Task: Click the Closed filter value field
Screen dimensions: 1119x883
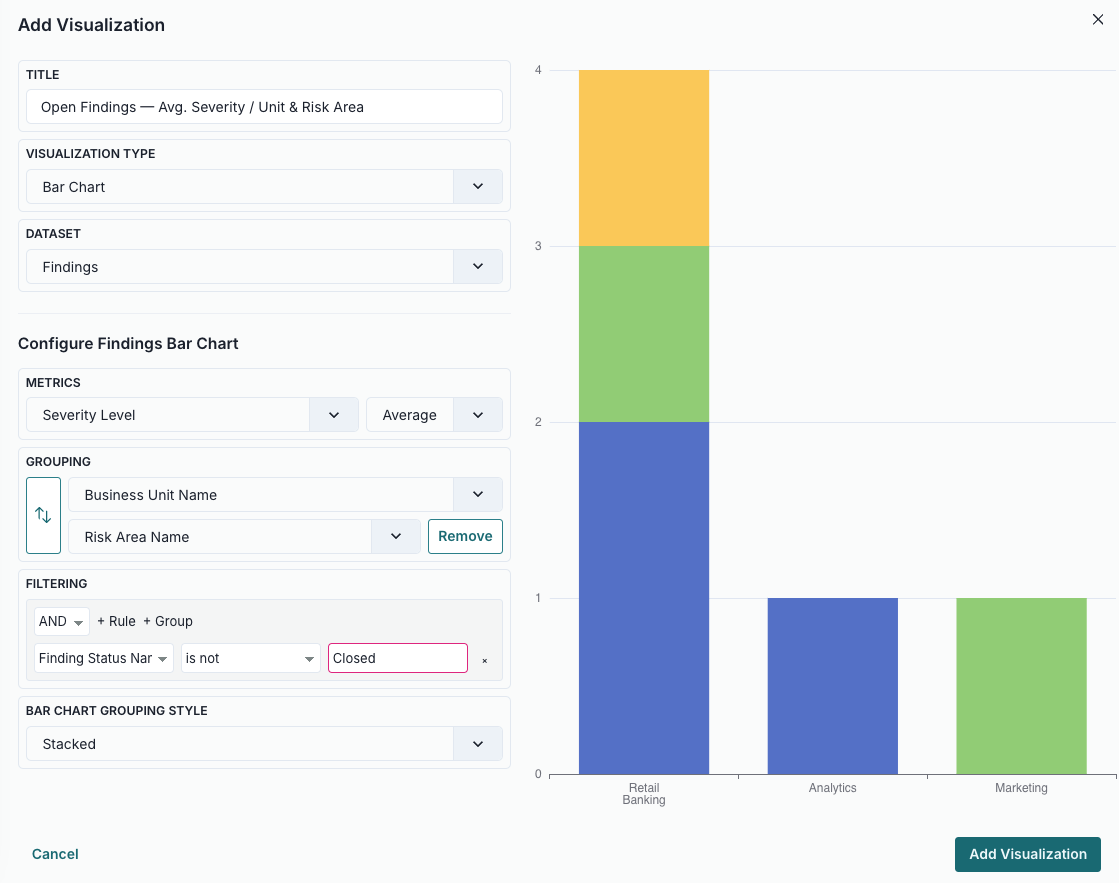Action: coord(397,658)
